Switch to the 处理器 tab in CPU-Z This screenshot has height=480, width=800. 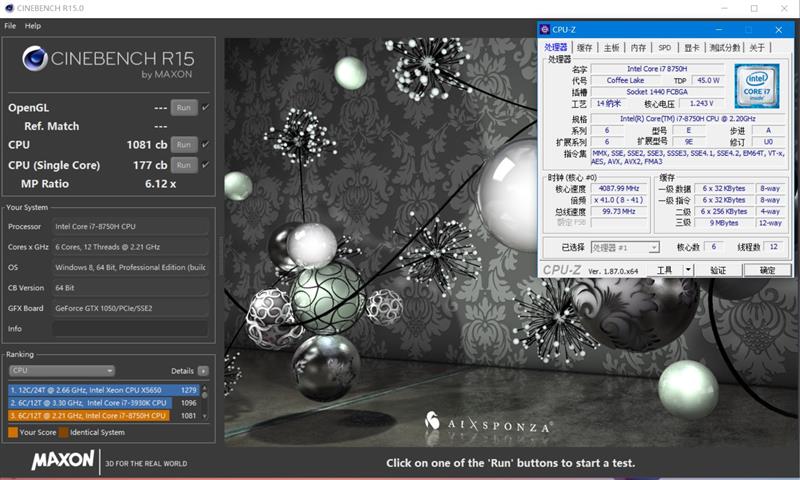pos(556,47)
